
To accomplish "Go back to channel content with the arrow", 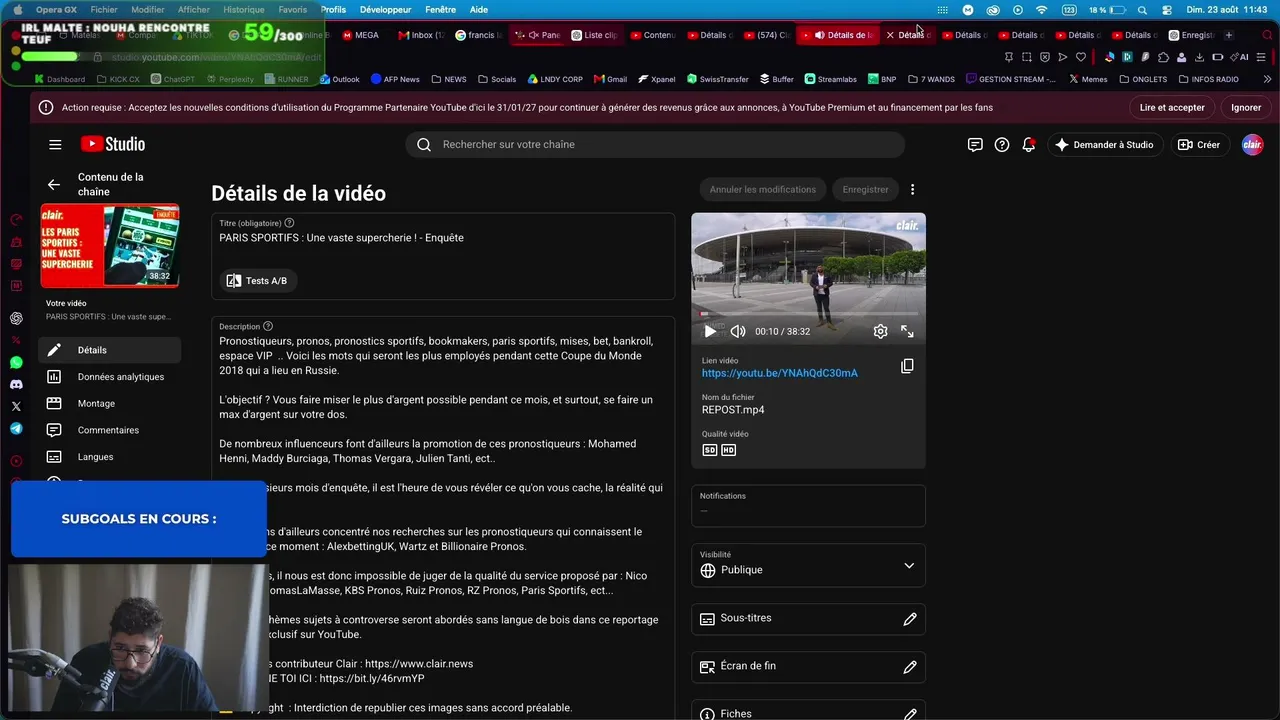I will (54, 184).
